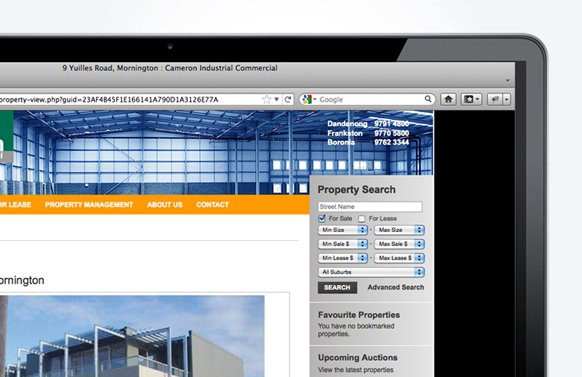This screenshot has height=377, width=582.
Task: Click the magnifying glass search icon
Action: click(428, 99)
